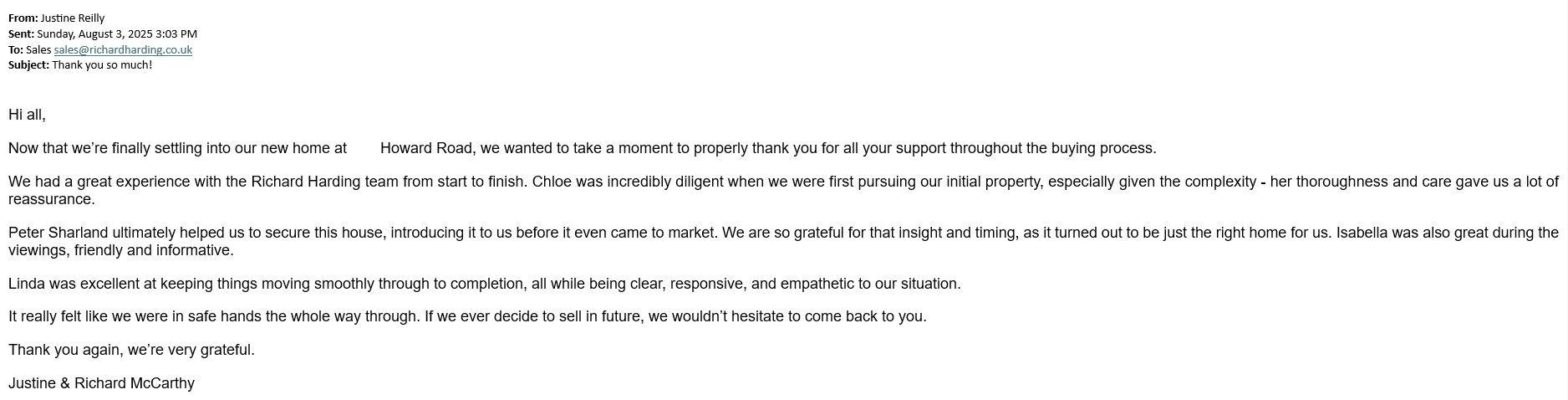1568x400 pixels.
Task: Click the "Sent:" header label
Action: point(22,34)
